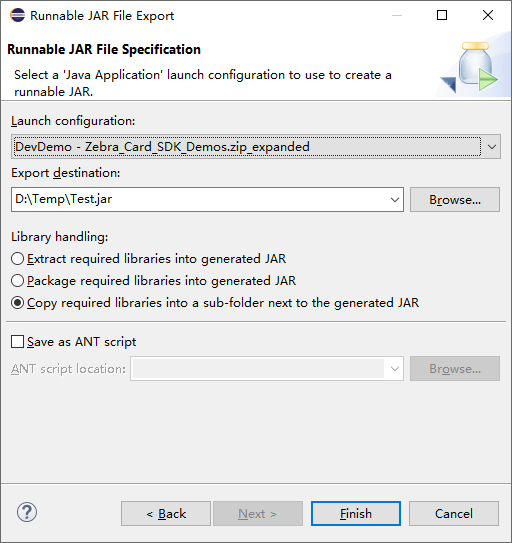Viewport: 512px width, 543px height.
Task: Click Browse next to ANT script location
Action: click(x=455, y=368)
